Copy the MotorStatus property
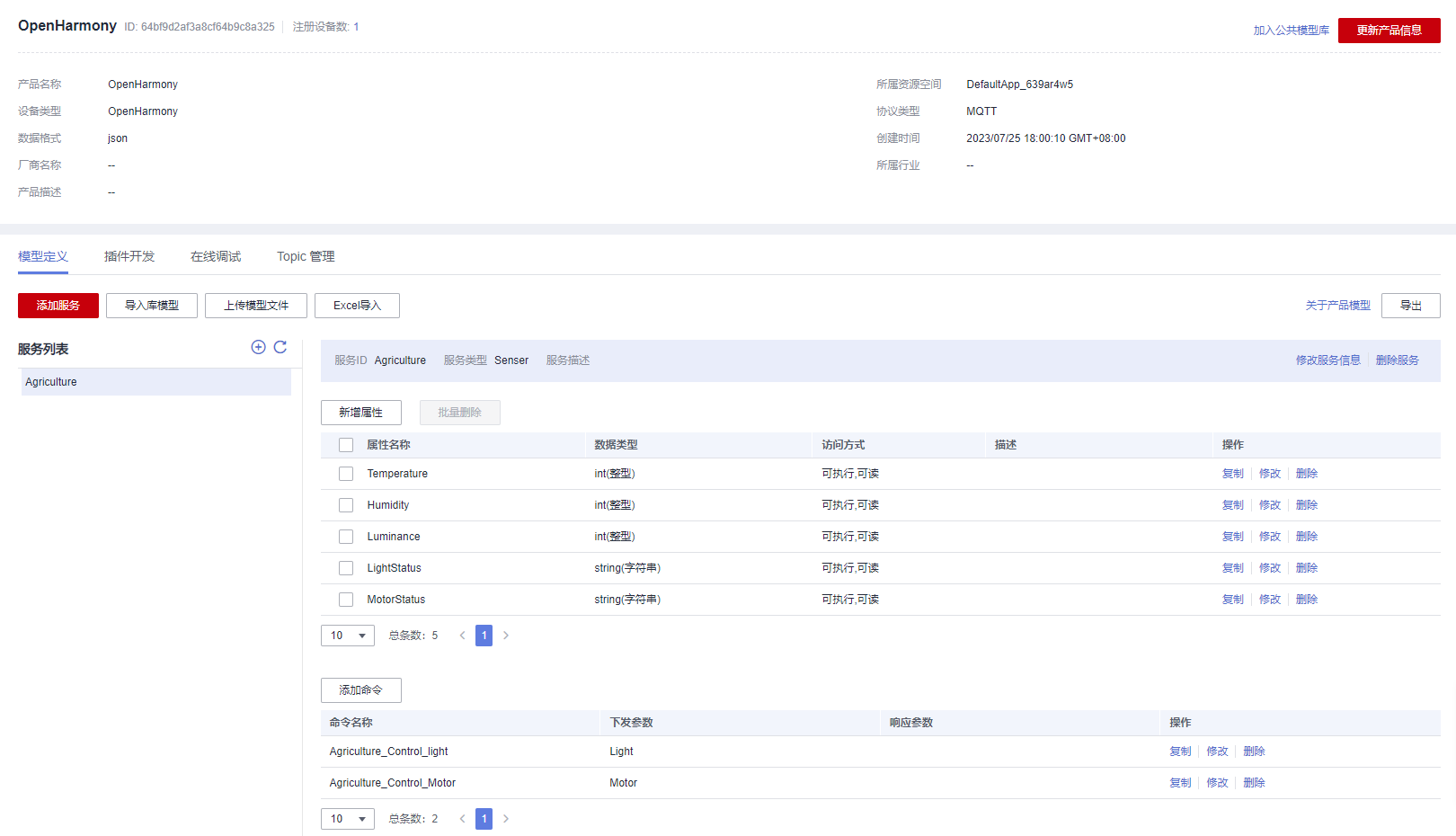This screenshot has height=836, width=1456. coord(1233,600)
